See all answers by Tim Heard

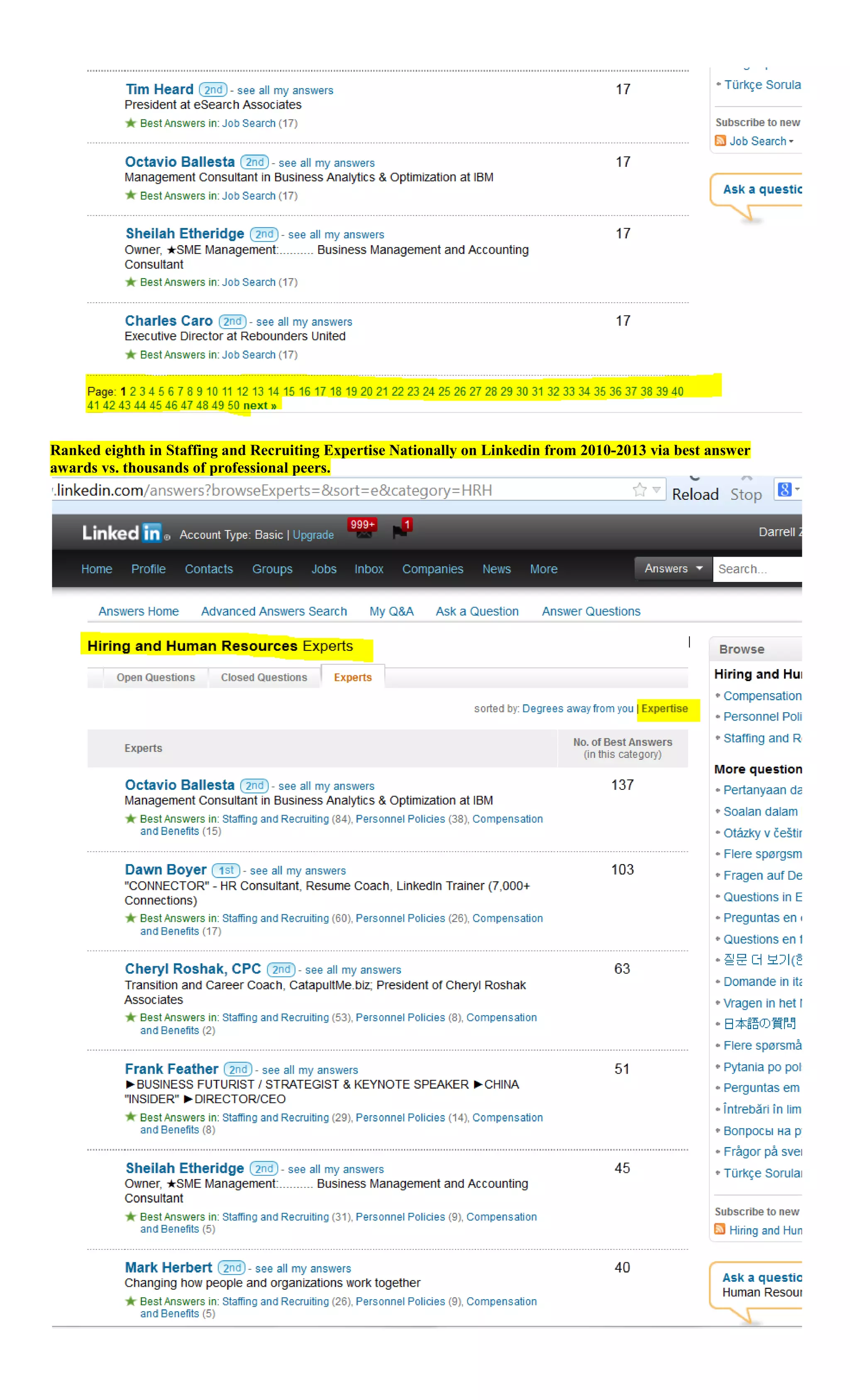285,90
